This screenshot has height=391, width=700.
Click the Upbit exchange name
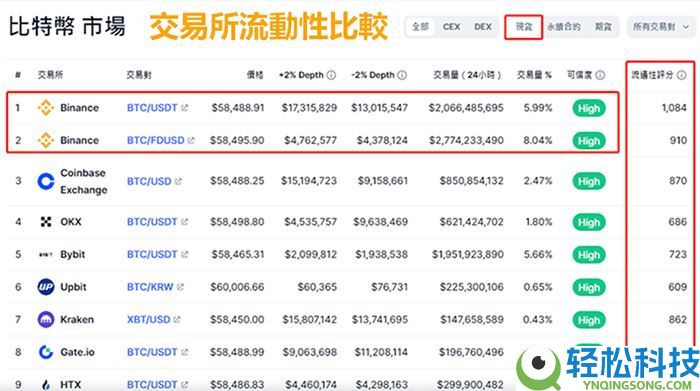pos(73,287)
